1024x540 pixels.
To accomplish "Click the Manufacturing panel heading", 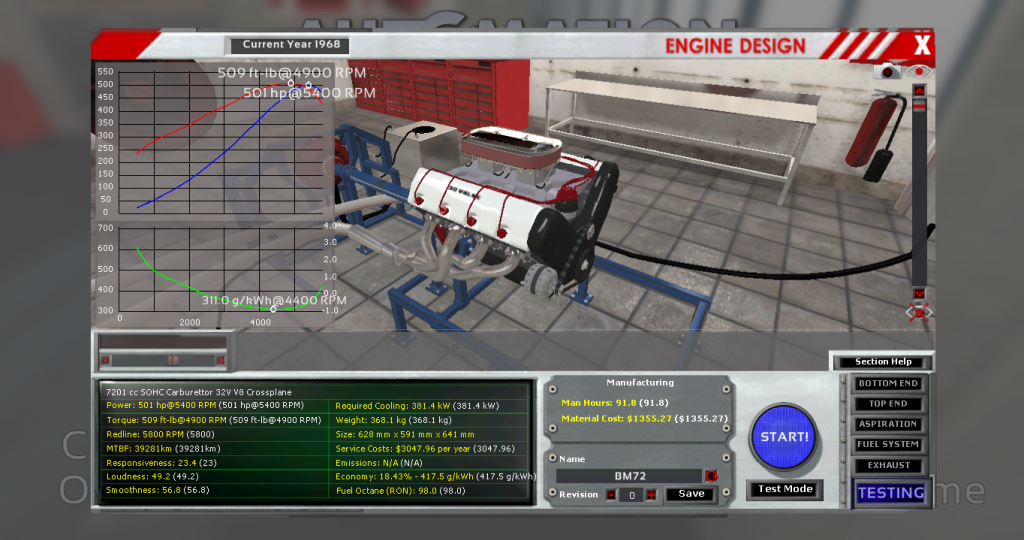I will (x=639, y=383).
